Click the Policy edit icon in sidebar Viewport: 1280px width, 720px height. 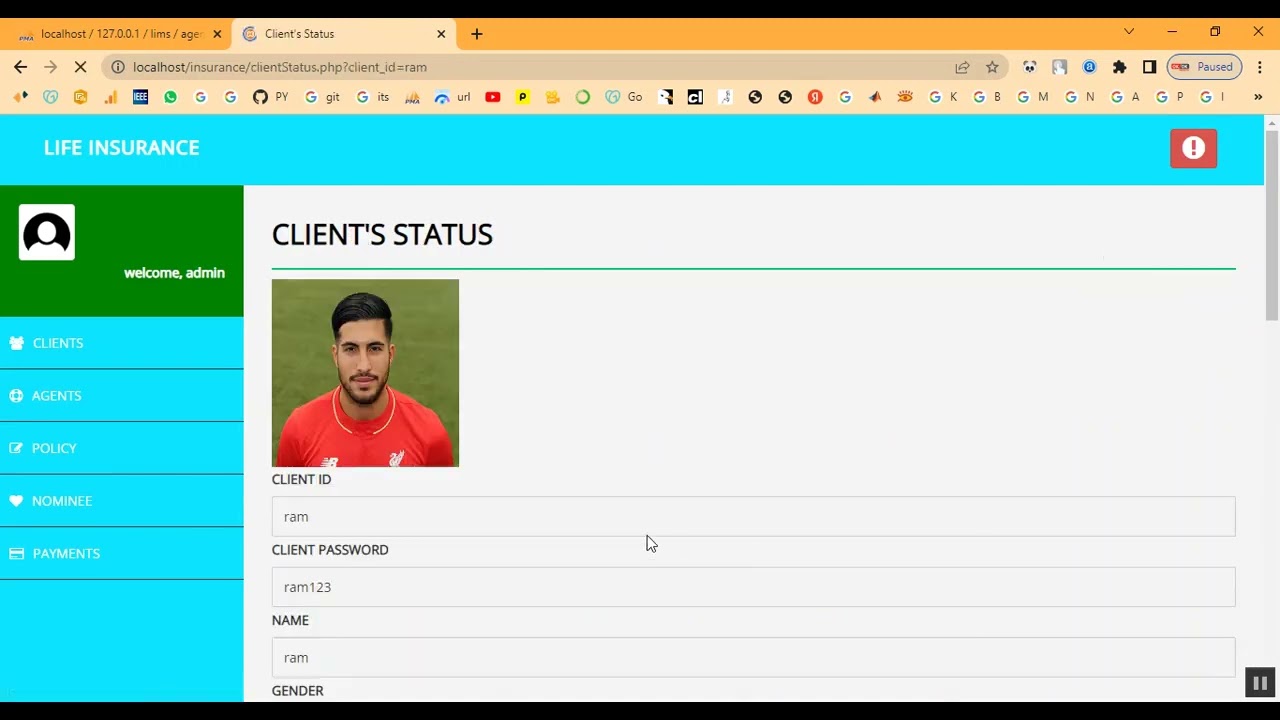[16, 448]
